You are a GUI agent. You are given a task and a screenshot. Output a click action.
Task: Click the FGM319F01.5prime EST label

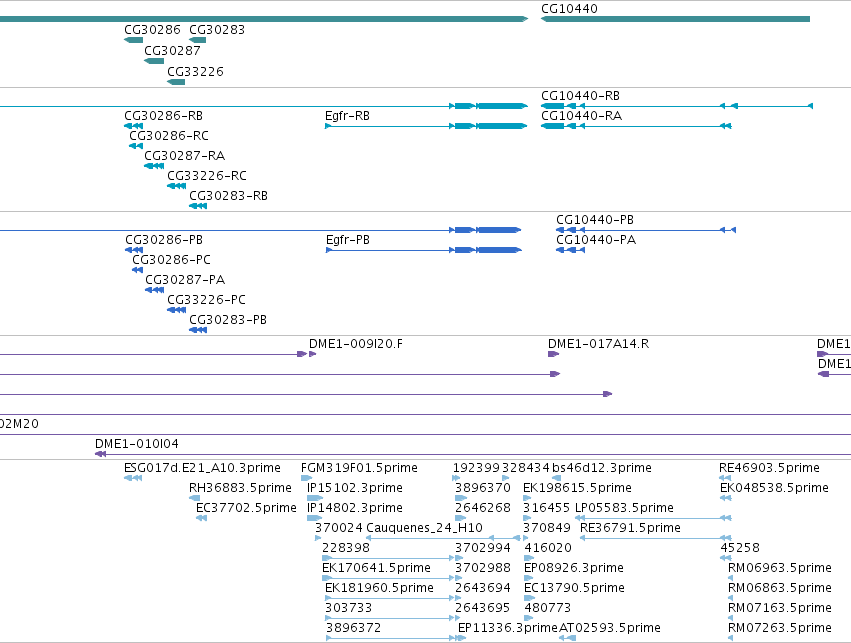[x=359, y=468]
